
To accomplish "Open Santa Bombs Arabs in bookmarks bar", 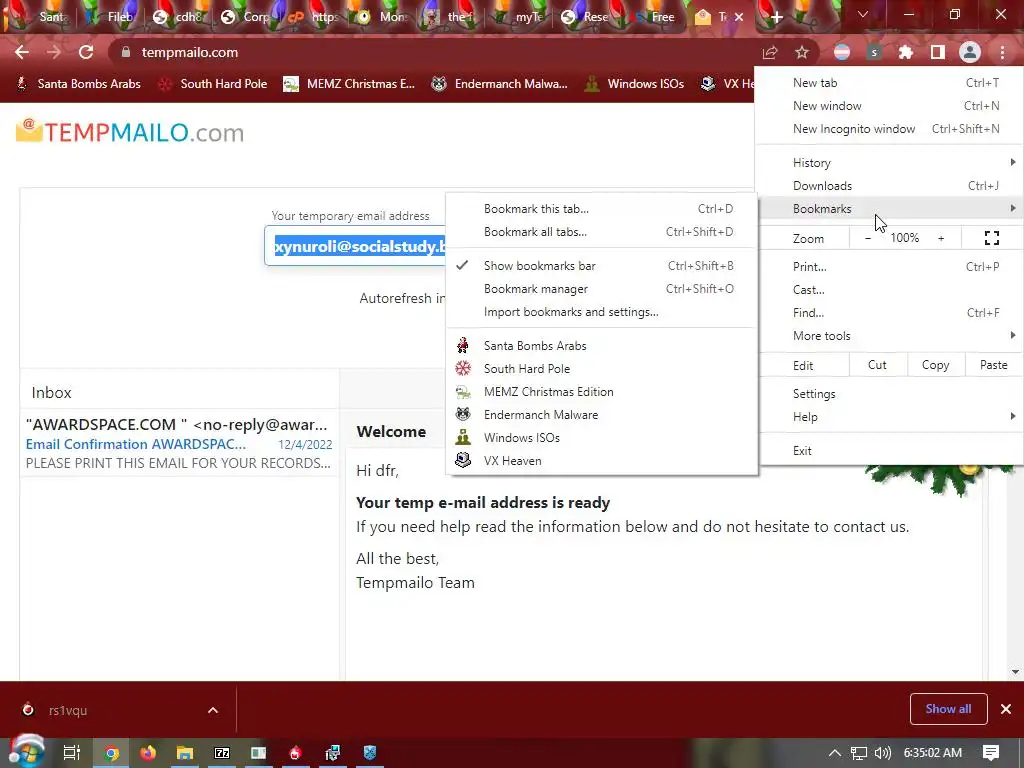I will point(78,84).
